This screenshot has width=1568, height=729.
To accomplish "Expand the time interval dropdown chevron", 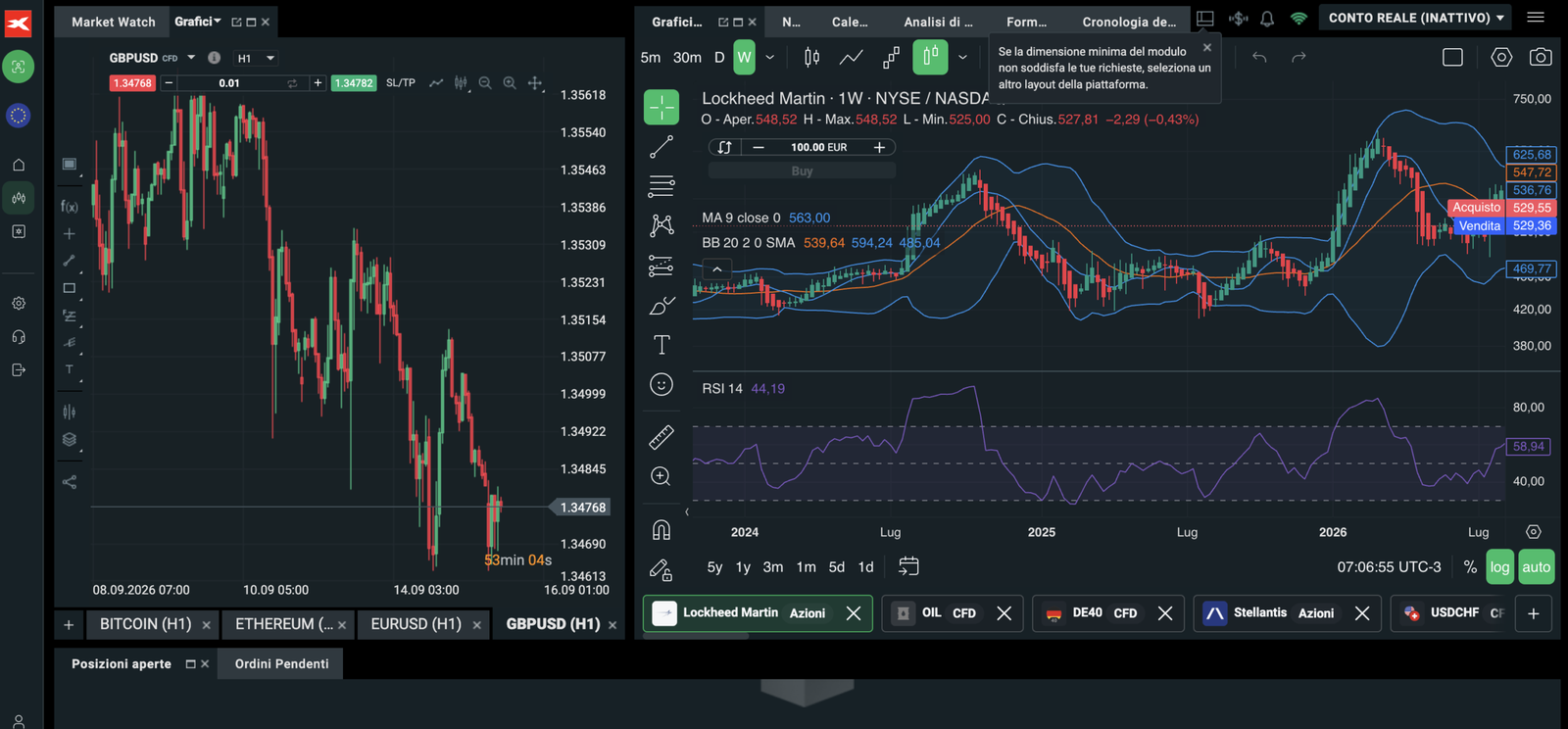I will [x=770, y=57].
